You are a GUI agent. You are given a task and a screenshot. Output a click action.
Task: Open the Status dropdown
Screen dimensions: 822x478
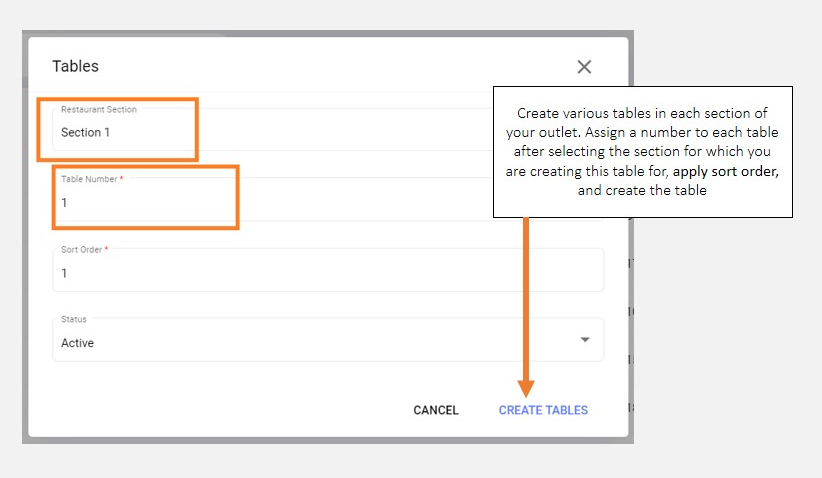328,340
